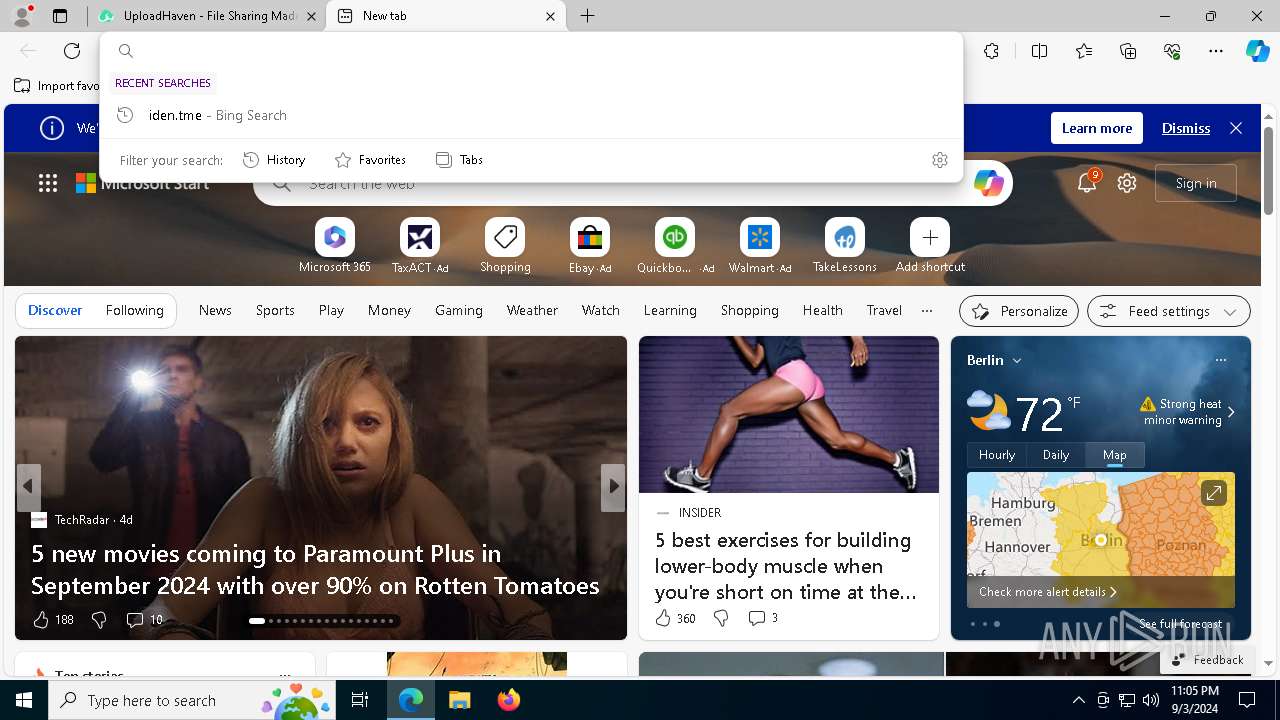The image size is (1280, 720).
Task: Open Task View on the taskbar
Action: (360, 700)
